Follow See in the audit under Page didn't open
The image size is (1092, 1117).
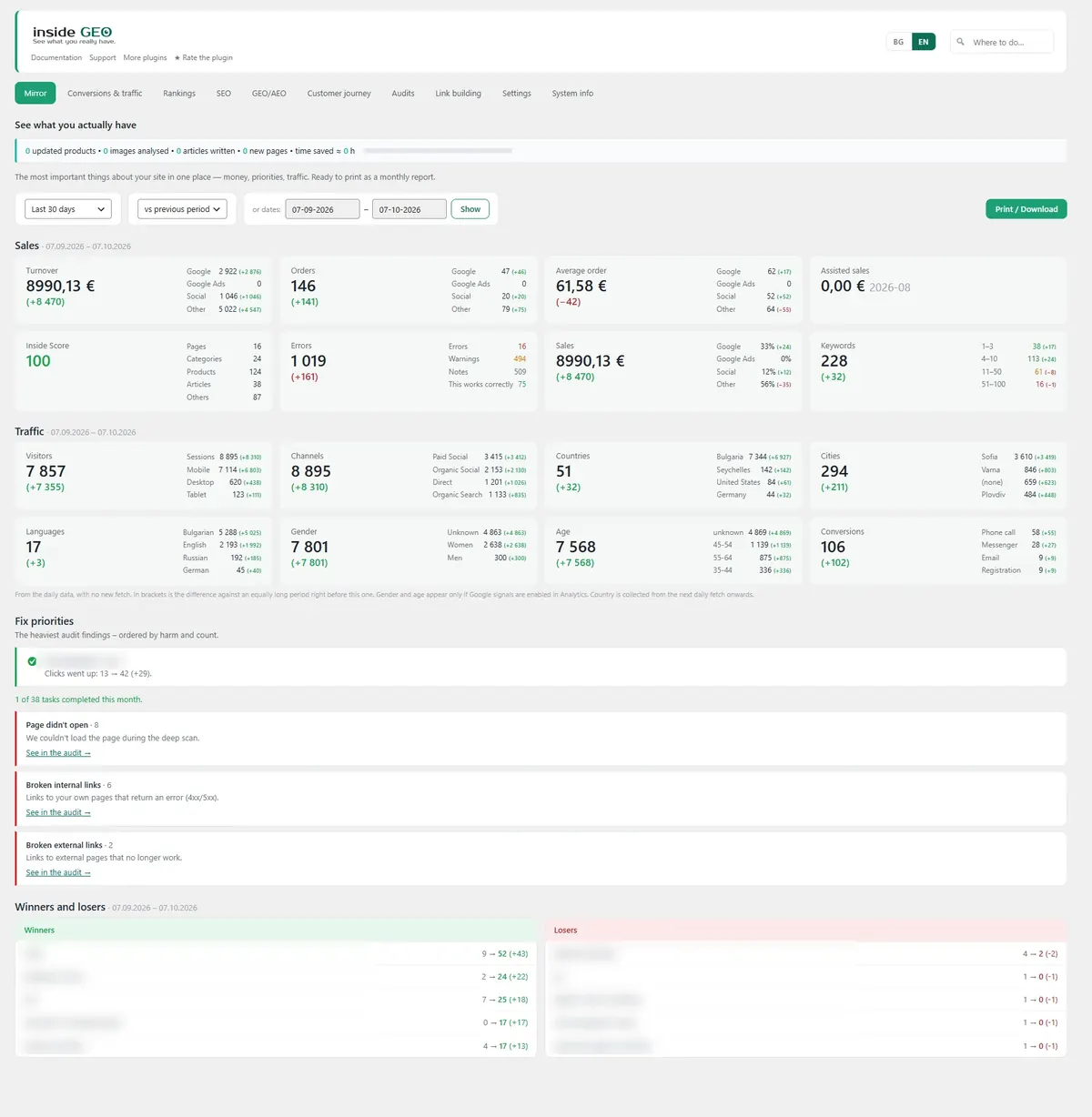(x=58, y=753)
